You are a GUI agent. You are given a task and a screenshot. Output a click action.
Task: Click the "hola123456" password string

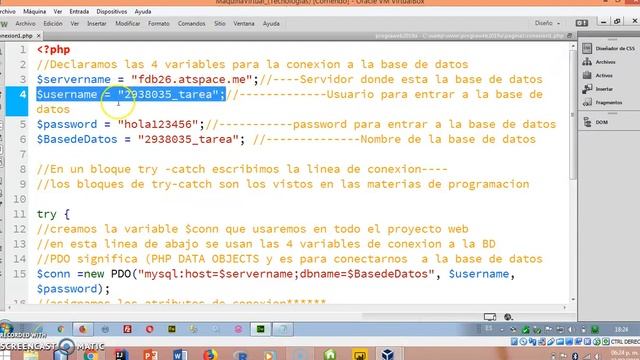click(158, 124)
